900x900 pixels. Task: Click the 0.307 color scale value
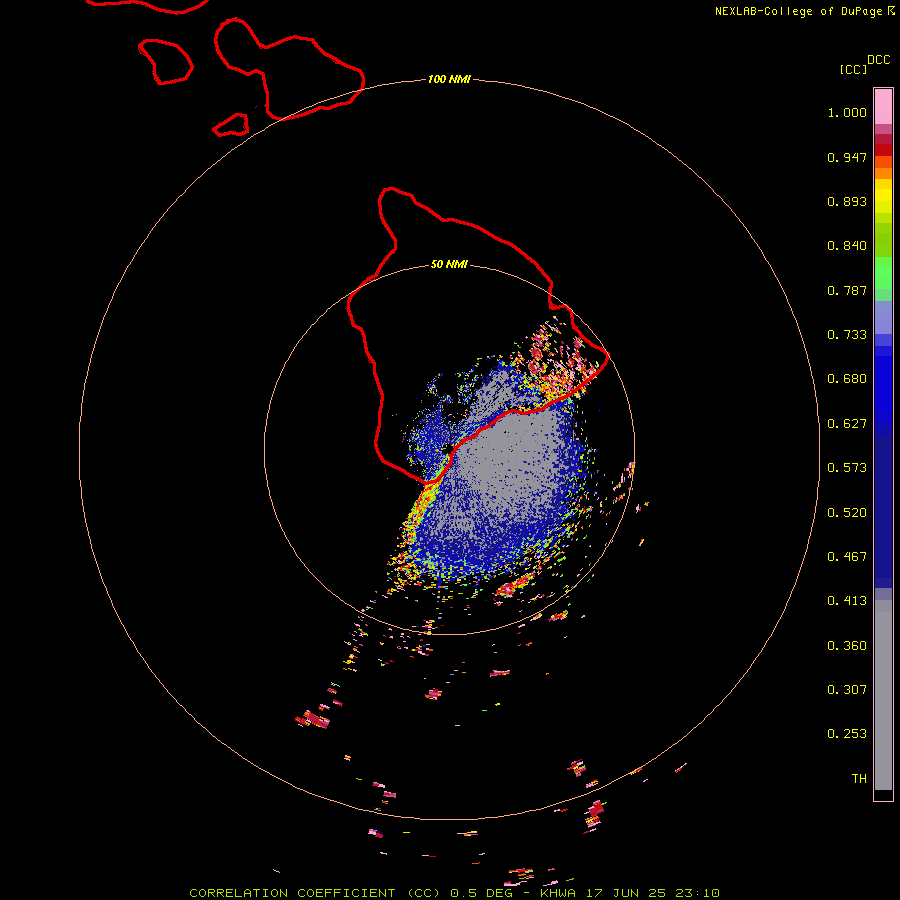pyautogui.click(x=847, y=690)
